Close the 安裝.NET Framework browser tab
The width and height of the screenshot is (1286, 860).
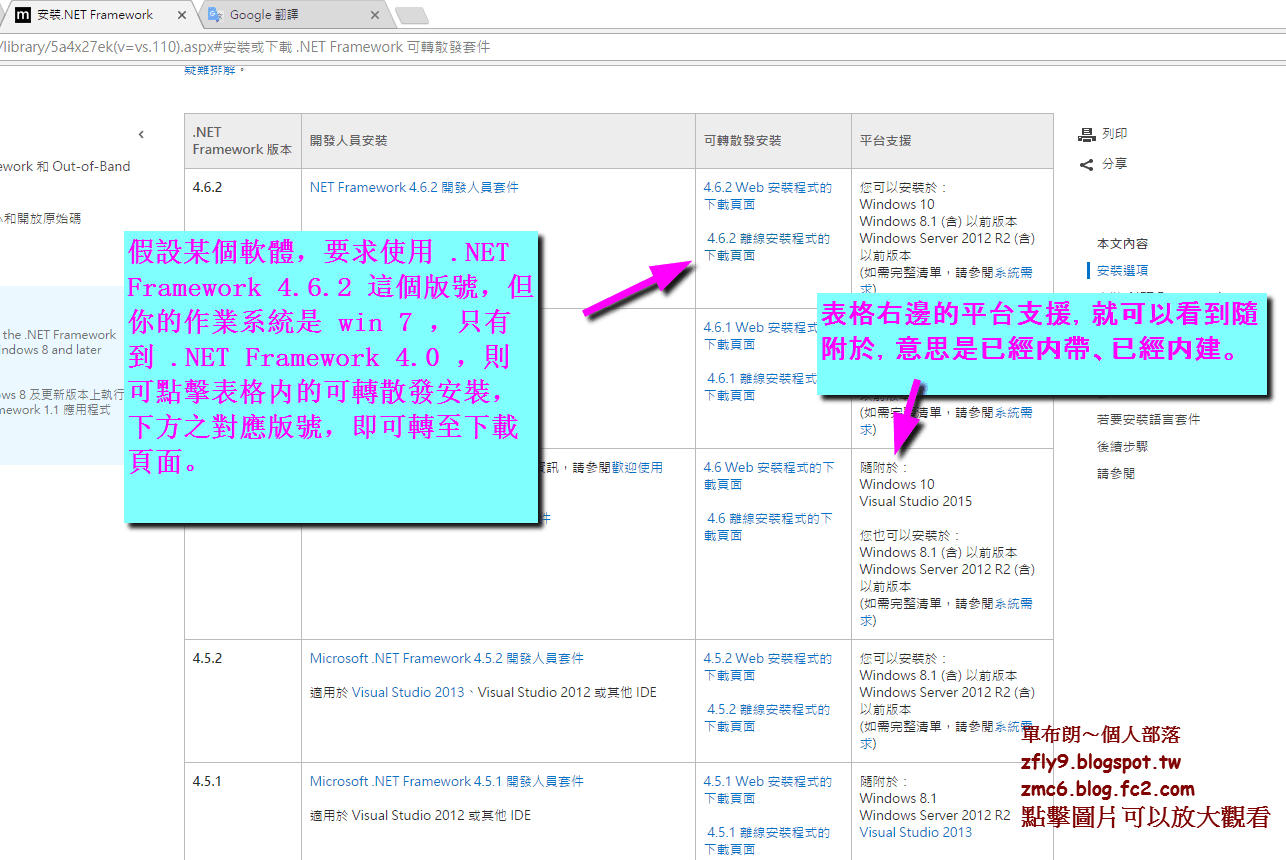[181, 15]
